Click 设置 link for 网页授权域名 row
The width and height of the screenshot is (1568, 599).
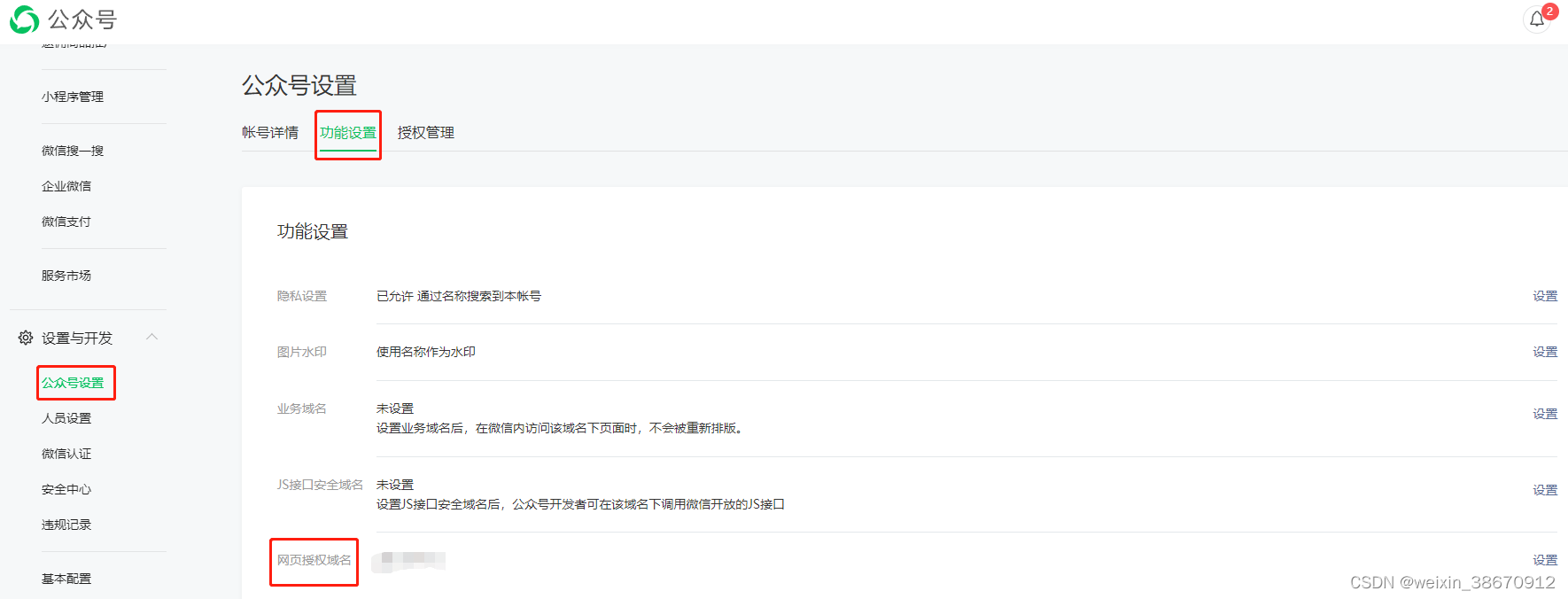click(1545, 560)
